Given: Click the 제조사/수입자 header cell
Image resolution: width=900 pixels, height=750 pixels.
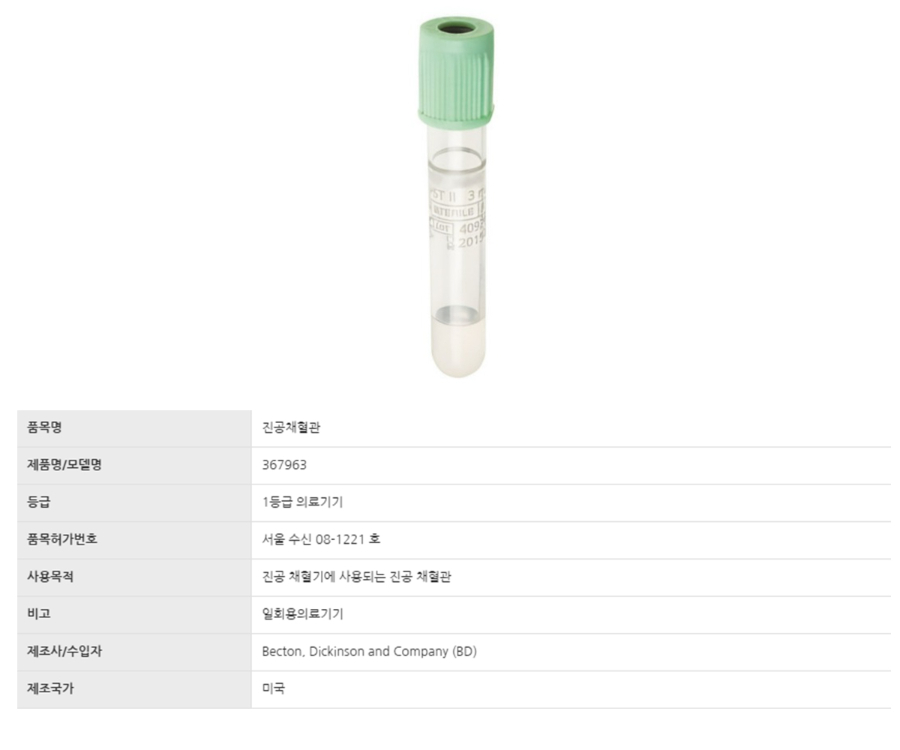Looking at the screenshot, I should click(x=64, y=651).
